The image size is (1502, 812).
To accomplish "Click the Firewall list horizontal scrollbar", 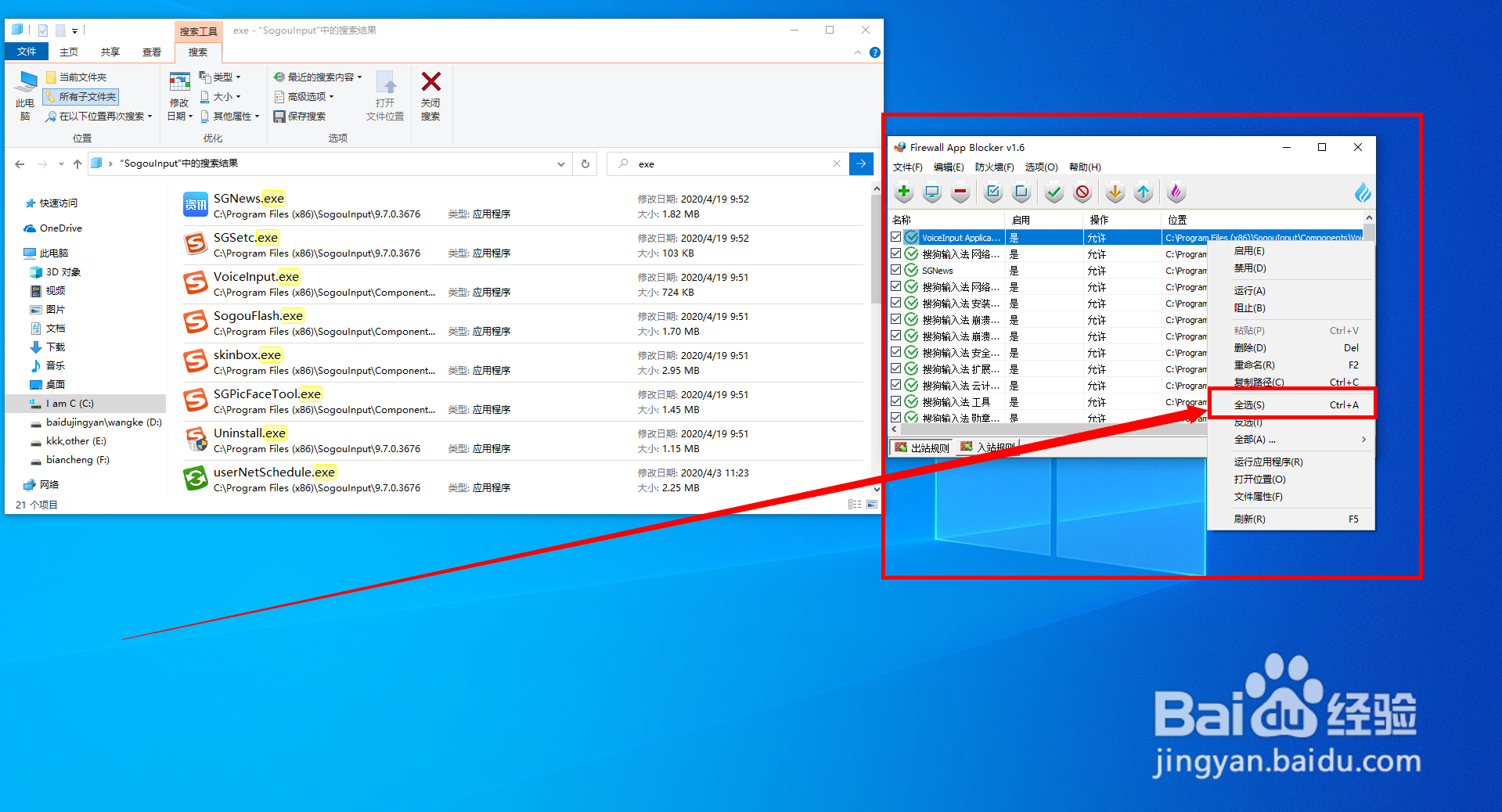I will (1049, 429).
